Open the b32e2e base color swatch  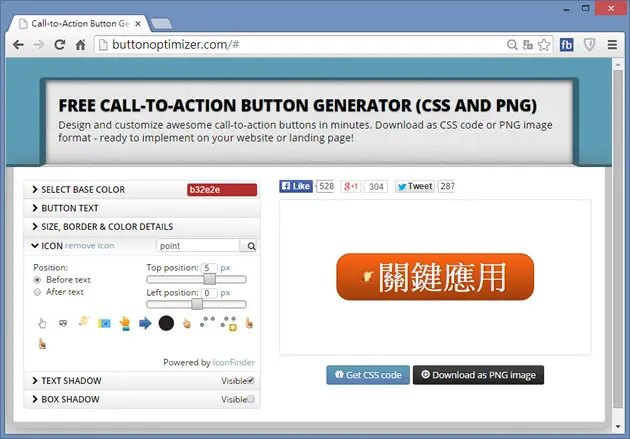(222, 190)
